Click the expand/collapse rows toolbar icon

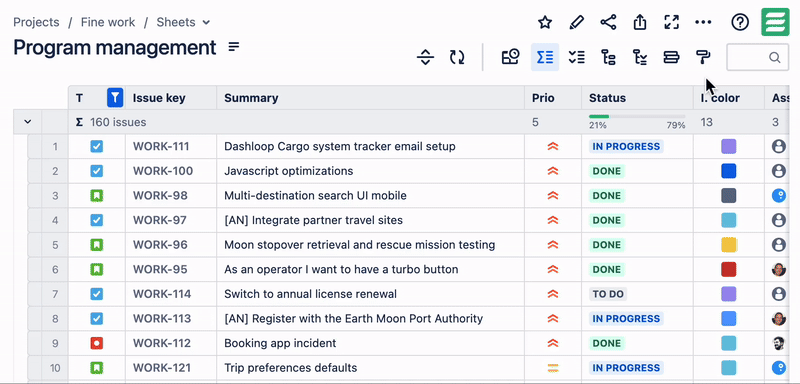coord(426,57)
